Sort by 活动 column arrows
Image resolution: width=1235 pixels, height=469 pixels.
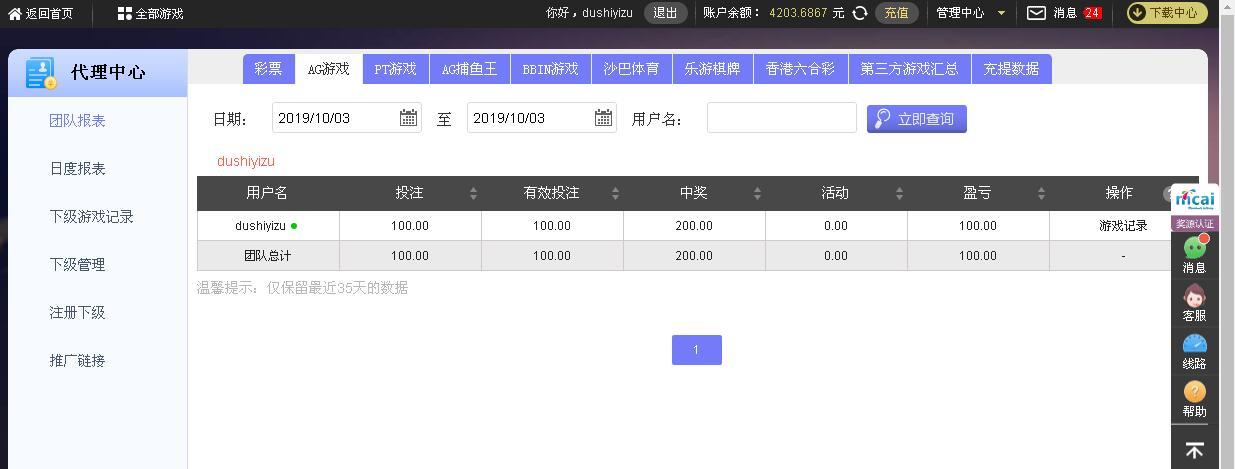[x=899, y=193]
